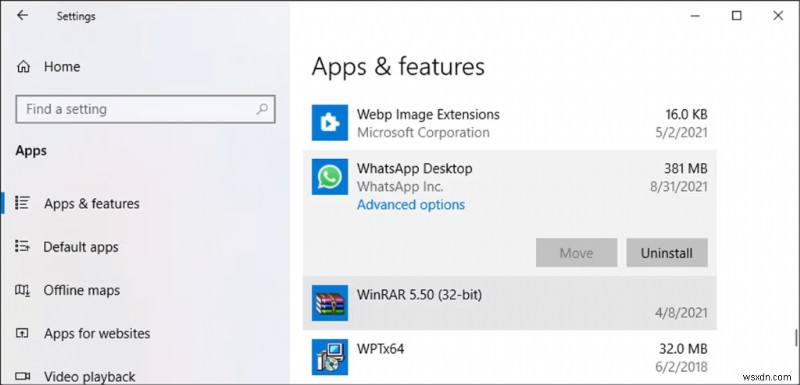Open Offline maps section
800x385 pixels.
82,290
